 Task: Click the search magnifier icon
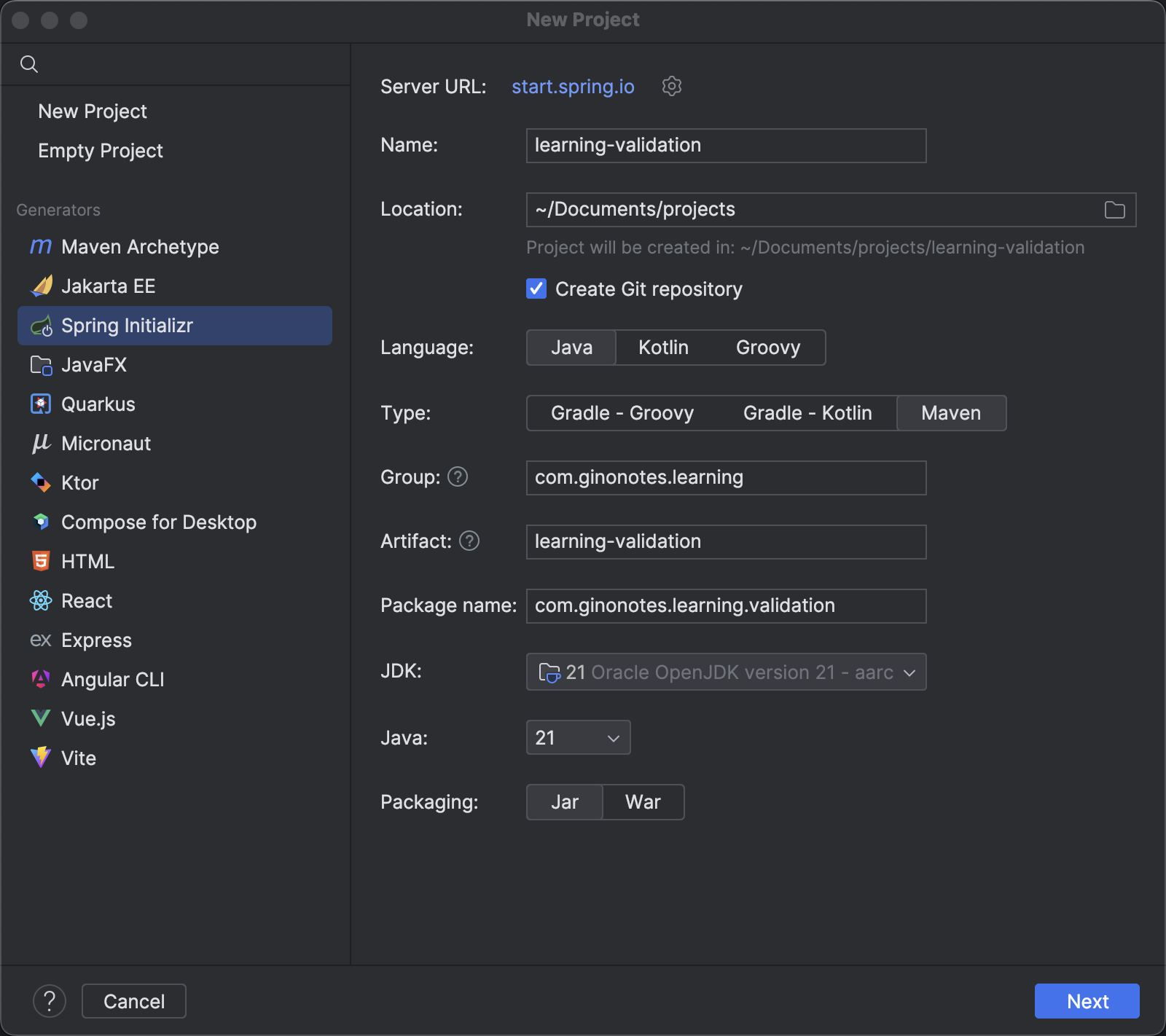click(x=29, y=64)
